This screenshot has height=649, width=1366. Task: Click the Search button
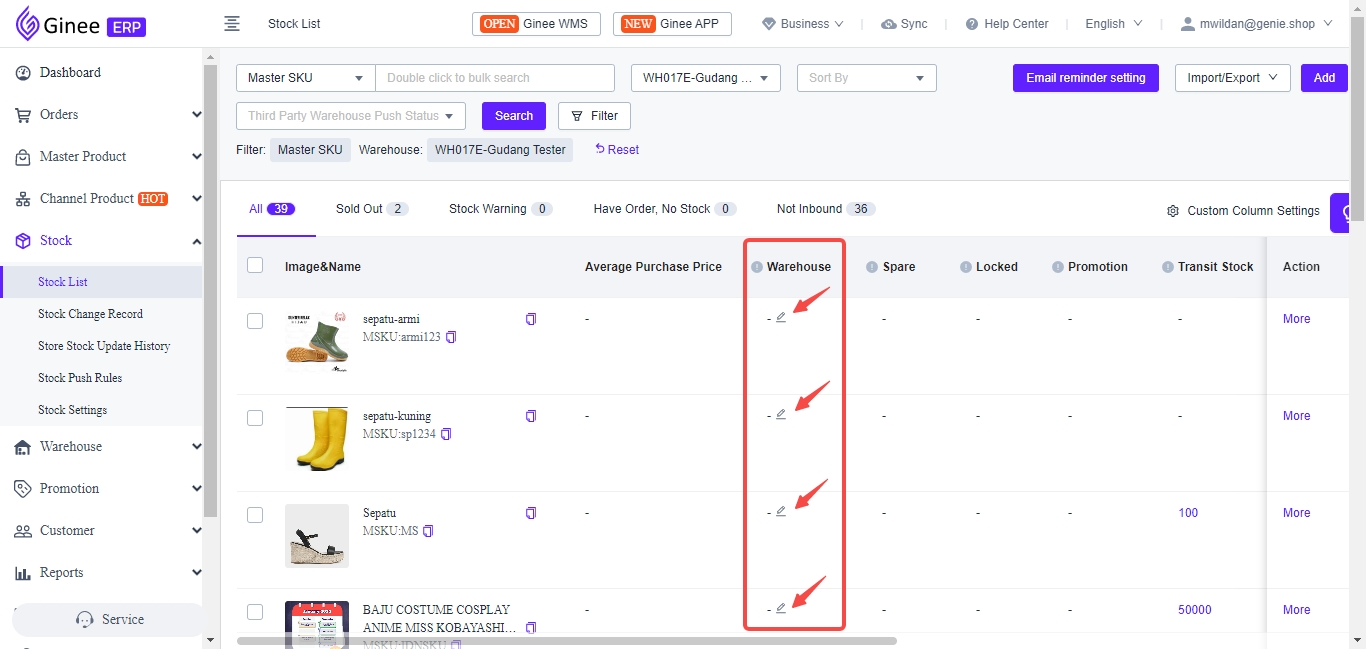[514, 116]
